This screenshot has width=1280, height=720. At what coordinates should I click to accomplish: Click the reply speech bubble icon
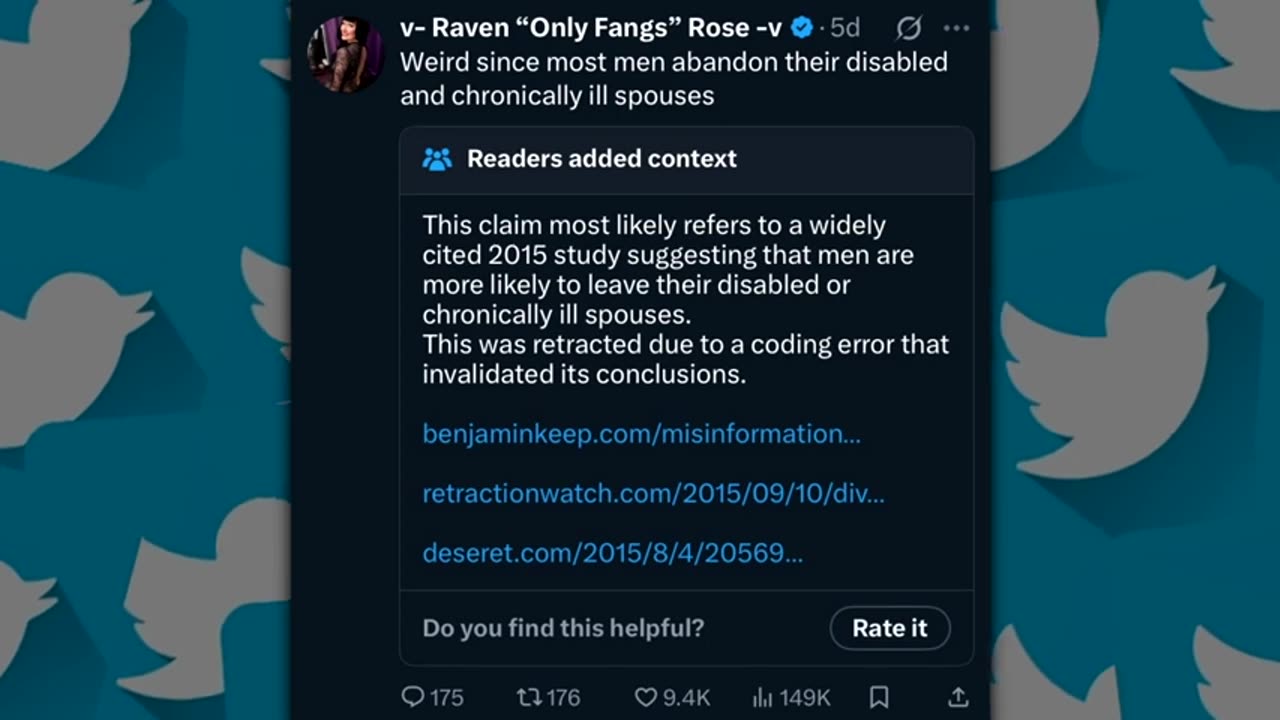tap(413, 697)
